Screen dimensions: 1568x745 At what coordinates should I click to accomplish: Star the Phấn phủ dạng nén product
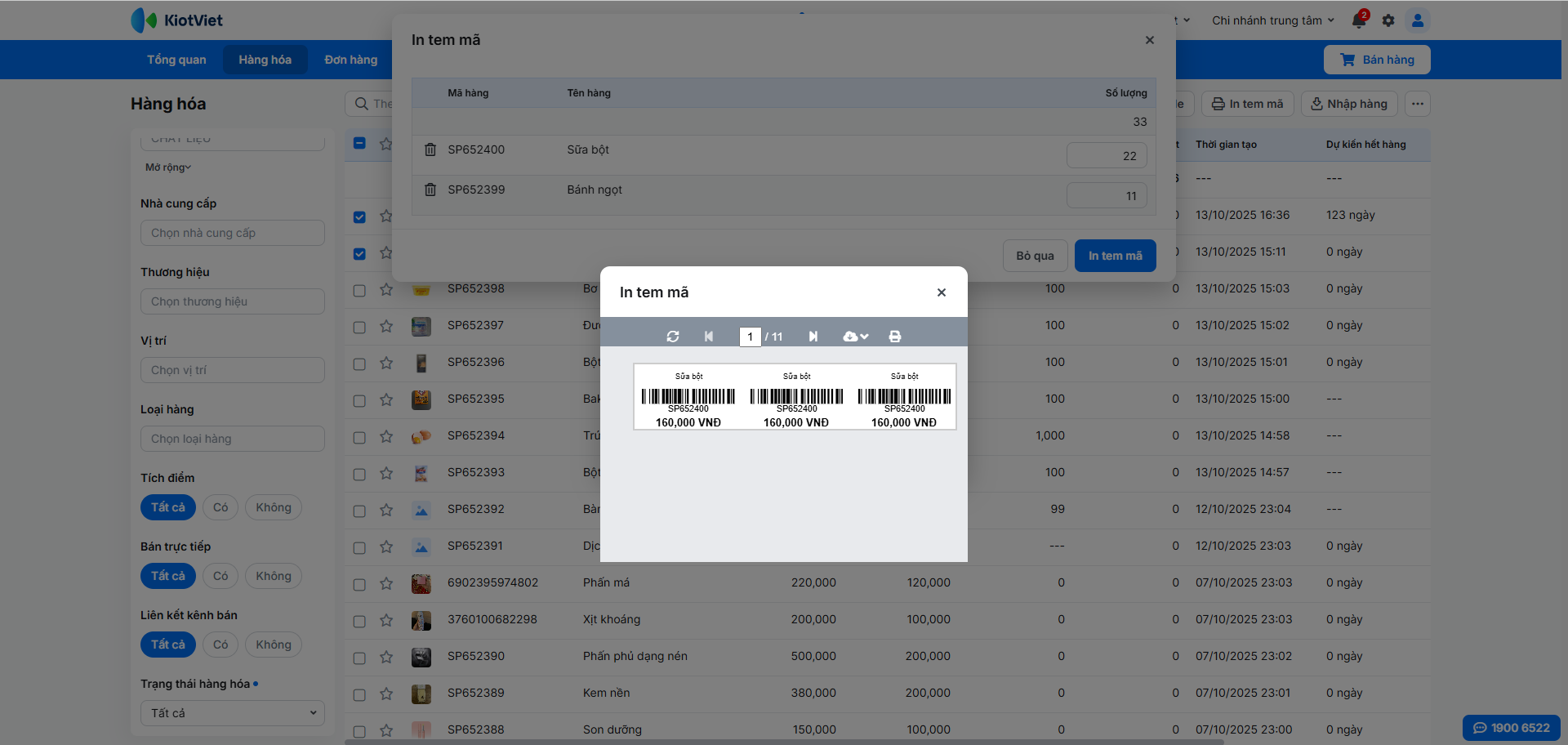(x=386, y=657)
